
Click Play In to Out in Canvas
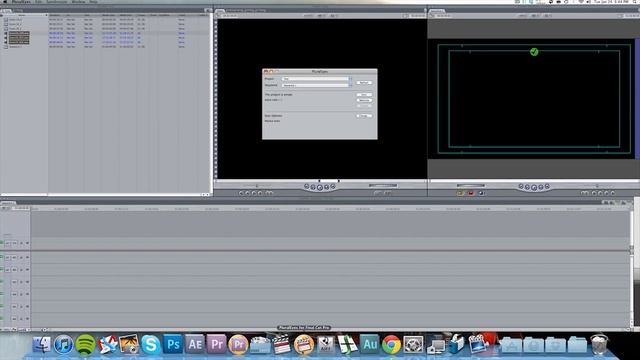527,187
